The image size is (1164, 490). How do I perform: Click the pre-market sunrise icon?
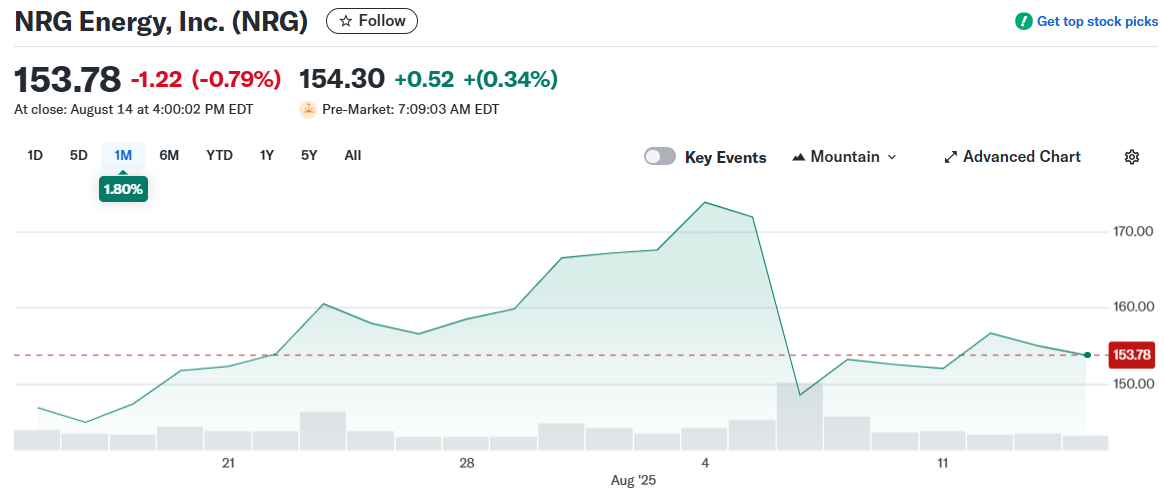(307, 110)
